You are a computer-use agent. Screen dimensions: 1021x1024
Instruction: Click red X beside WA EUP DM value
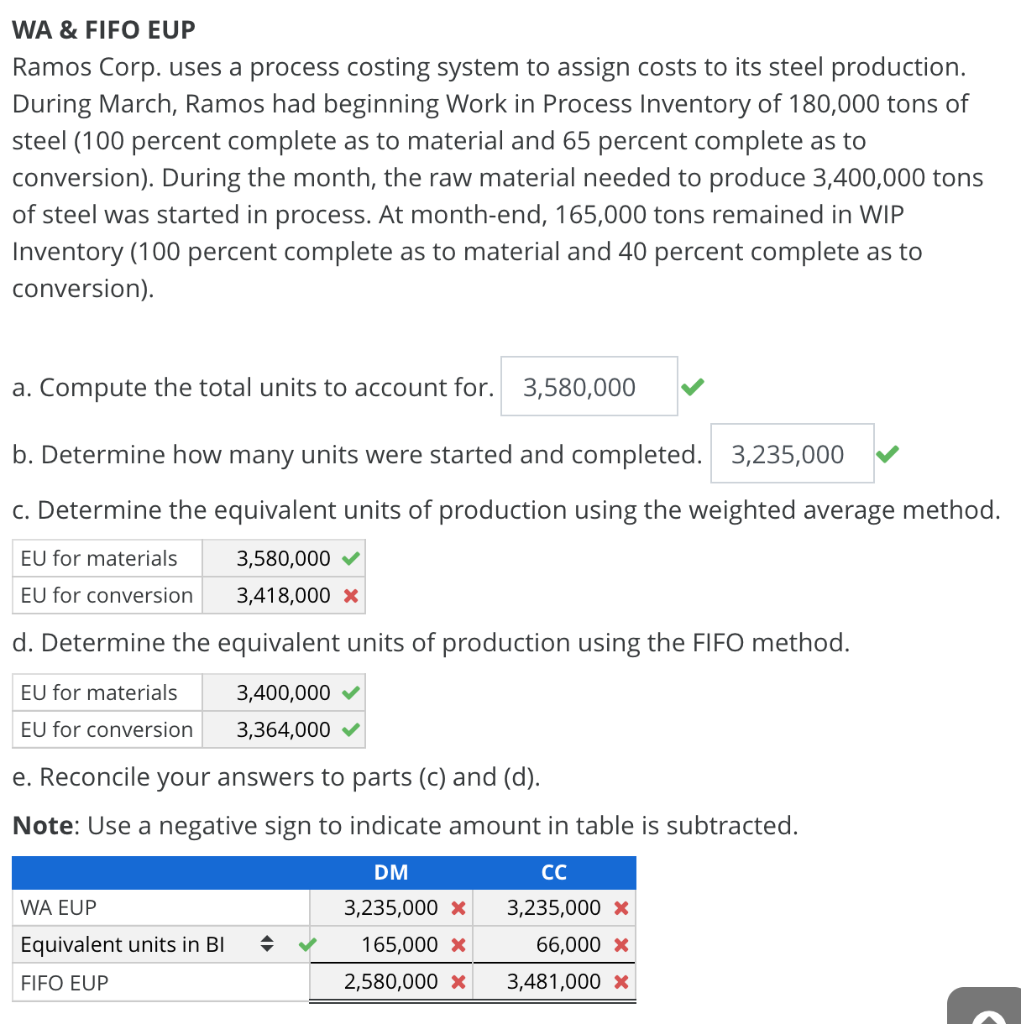(460, 908)
